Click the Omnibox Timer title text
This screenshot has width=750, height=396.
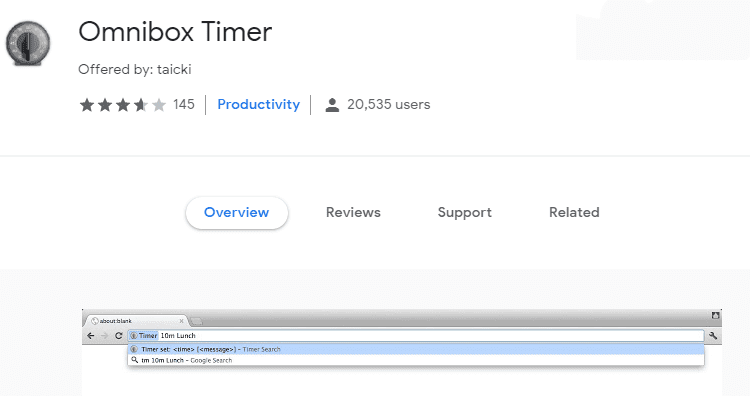[175, 32]
